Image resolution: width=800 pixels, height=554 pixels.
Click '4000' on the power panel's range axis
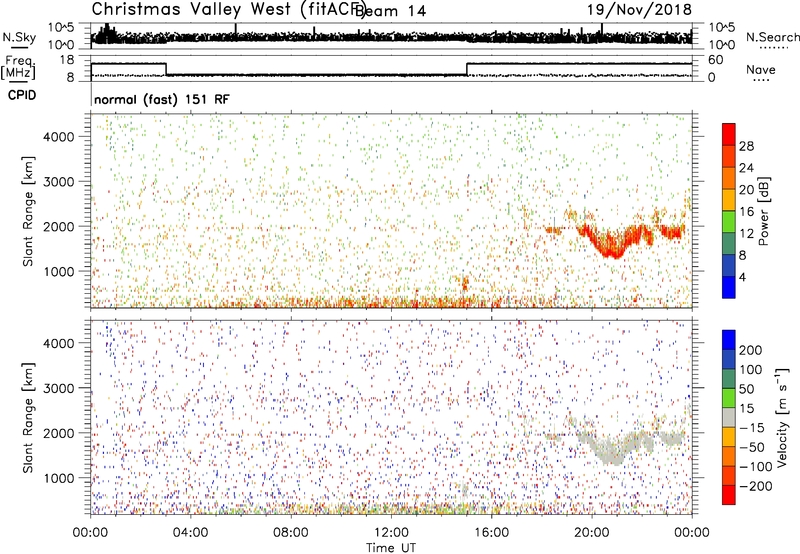point(59,137)
